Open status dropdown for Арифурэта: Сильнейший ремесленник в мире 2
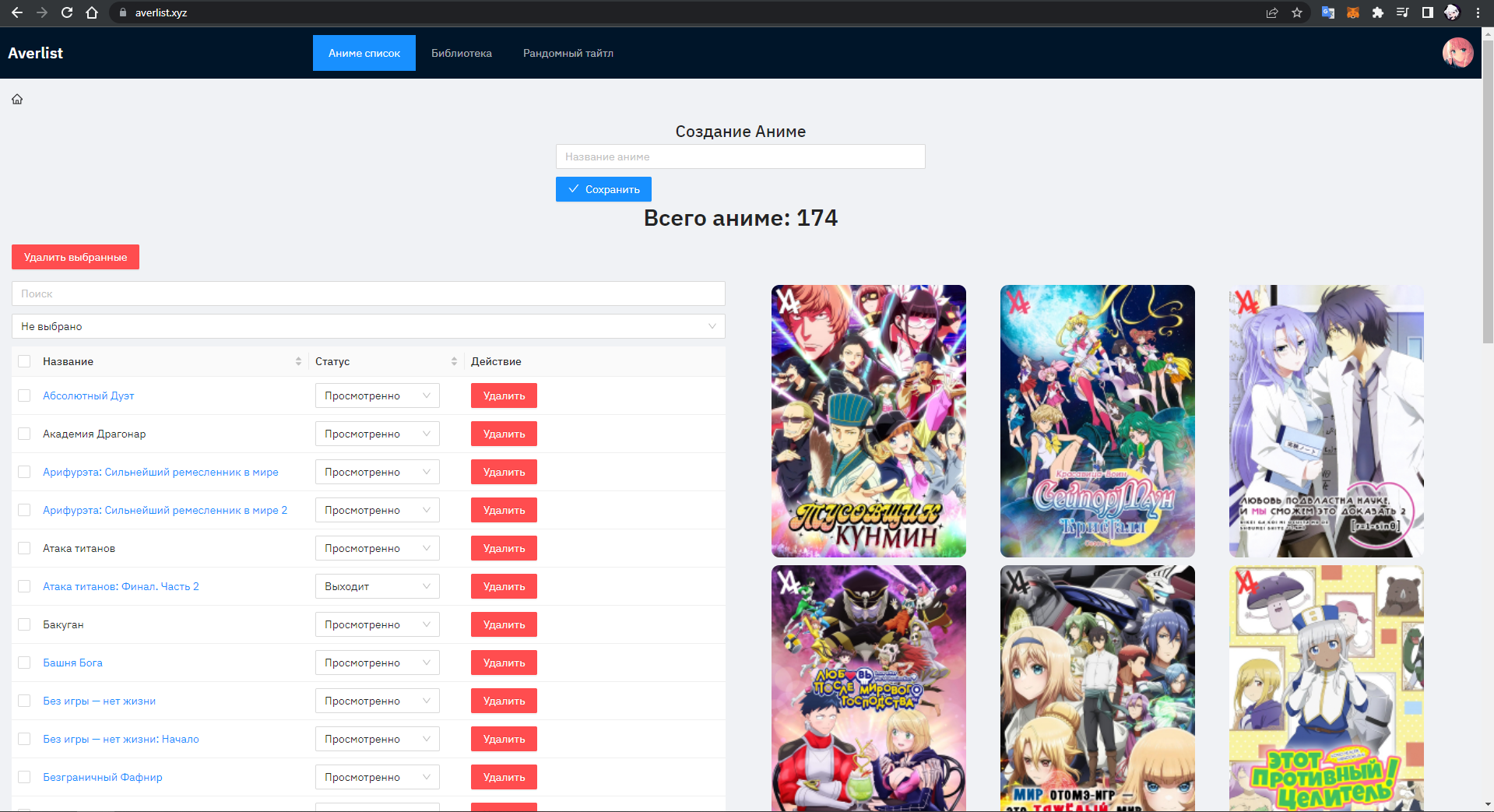The width and height of the screenshot is (1494, 812). tap(378, 510)
